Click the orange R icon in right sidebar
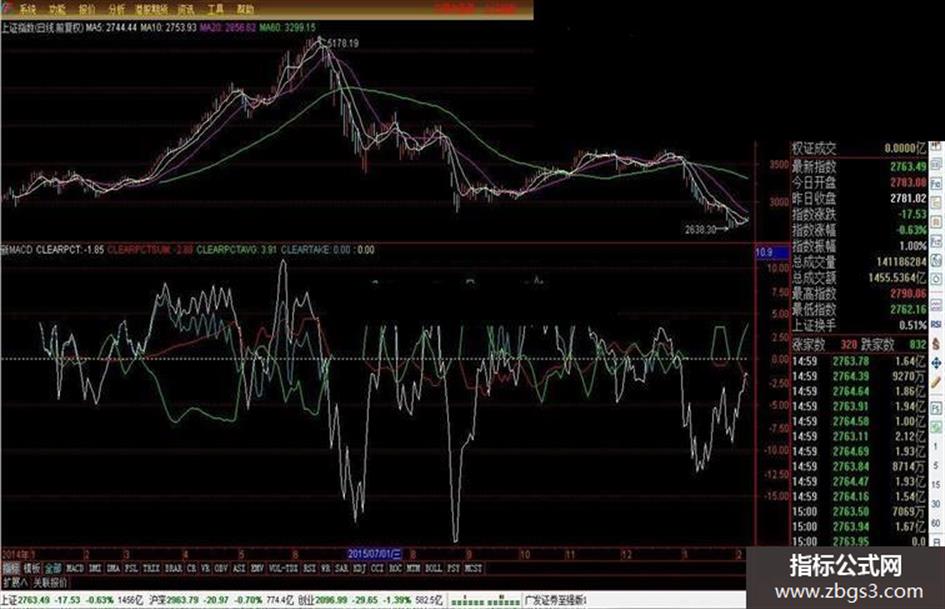The width and height of the screenshot is (945, 609). 936,222
